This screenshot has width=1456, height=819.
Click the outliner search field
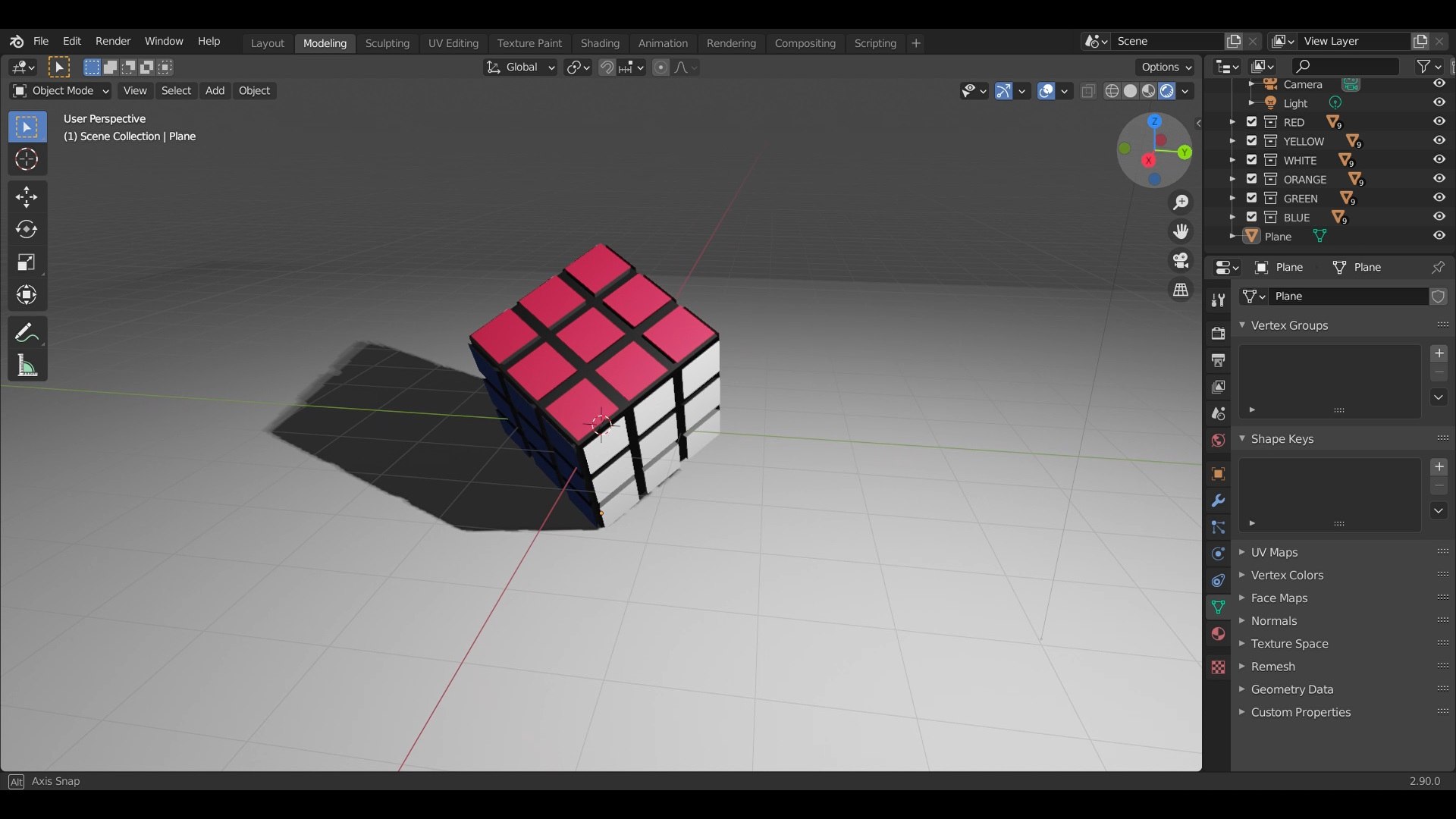click(x=1345, y=67)
